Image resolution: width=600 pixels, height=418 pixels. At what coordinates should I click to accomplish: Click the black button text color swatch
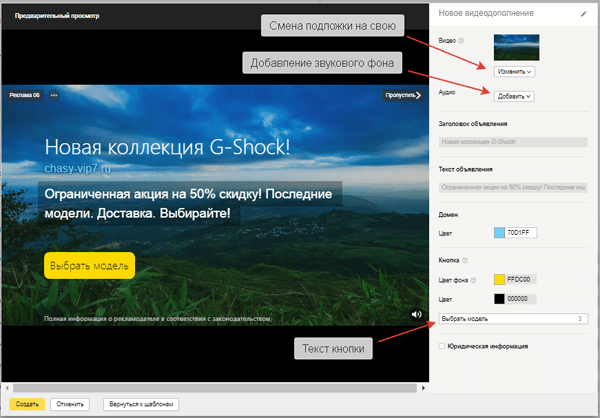tap(499, 299)
